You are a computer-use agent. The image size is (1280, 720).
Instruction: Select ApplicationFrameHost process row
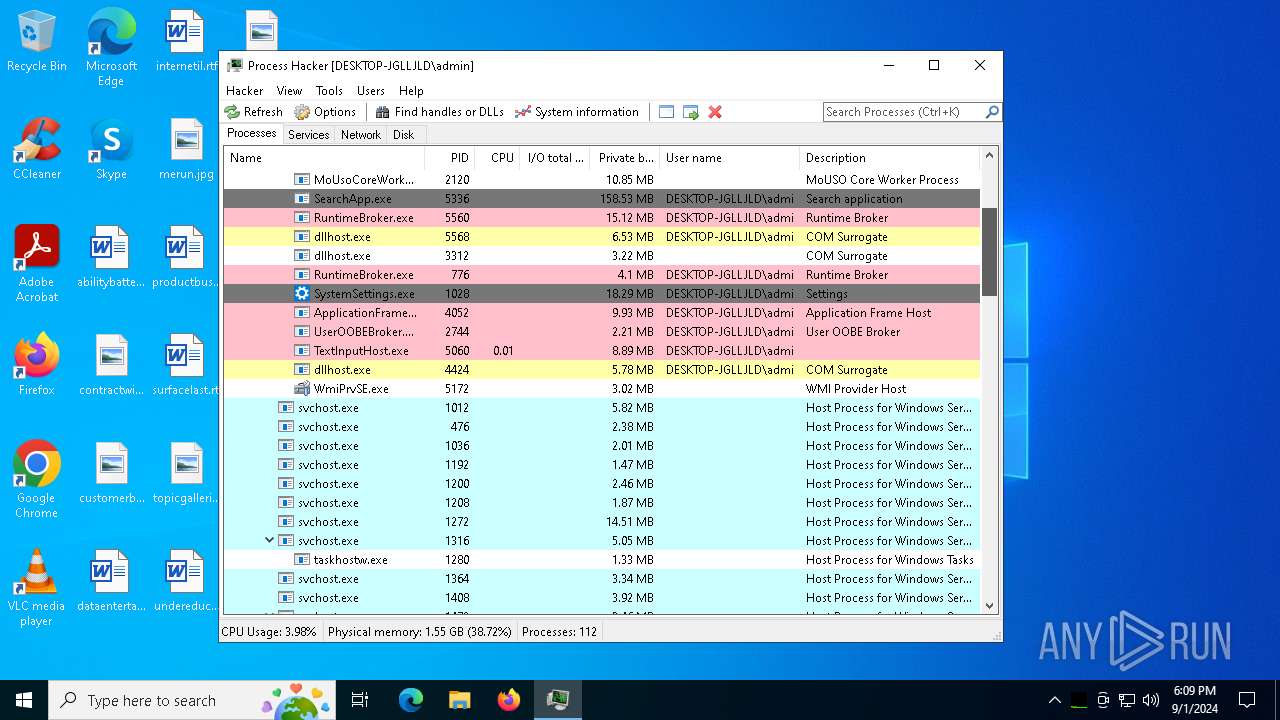(602, 313)
